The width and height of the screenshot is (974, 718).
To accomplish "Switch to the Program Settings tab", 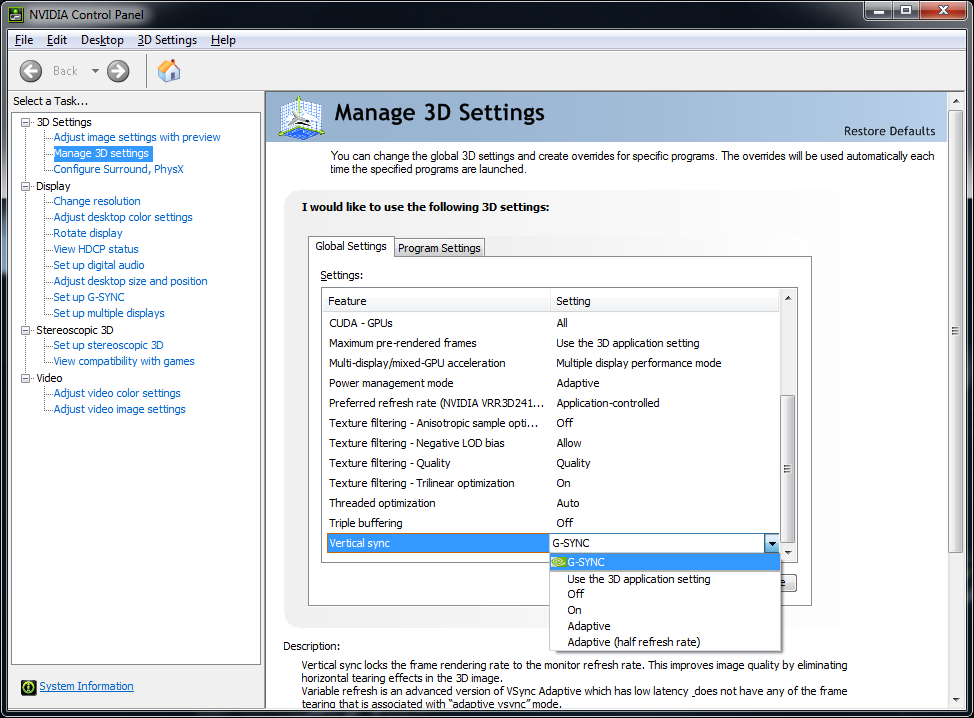I will coord(440,248).
